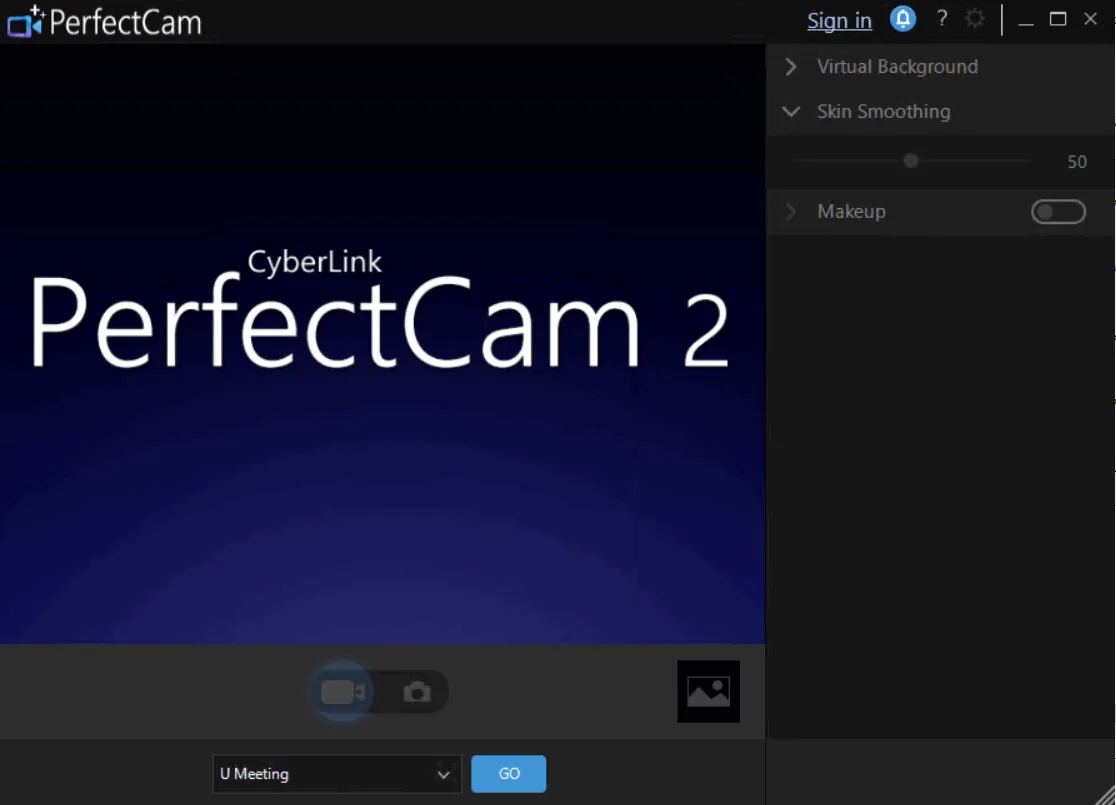Open the U Meeting dropdown

[337, 774]
